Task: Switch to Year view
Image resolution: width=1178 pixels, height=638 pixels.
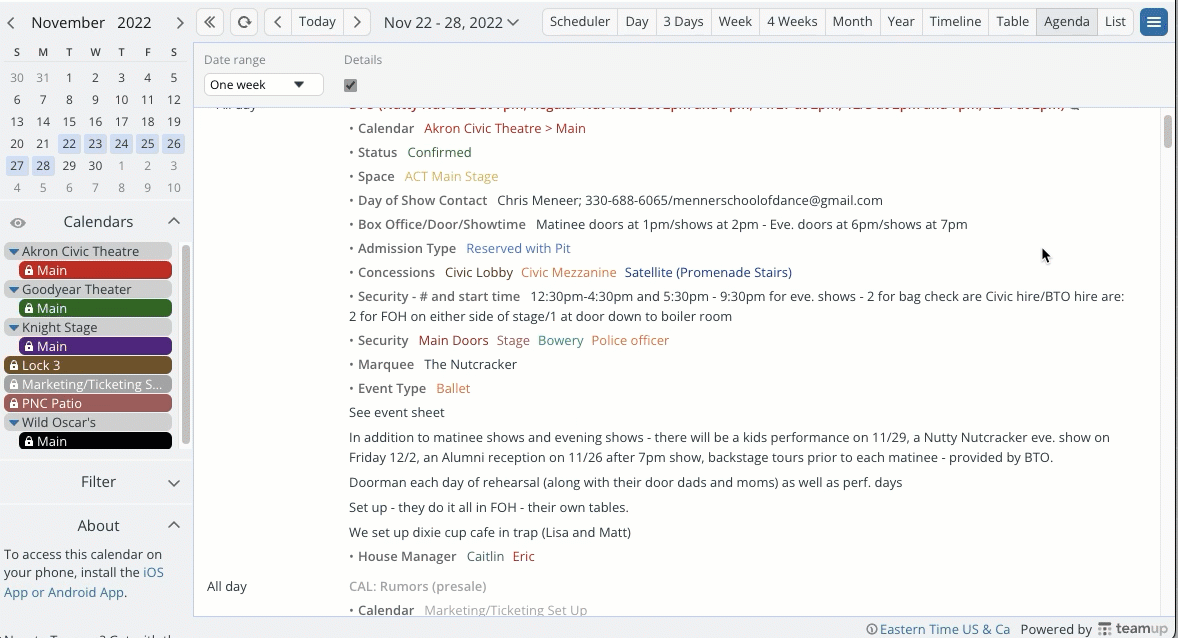Action: click(901, 22)
